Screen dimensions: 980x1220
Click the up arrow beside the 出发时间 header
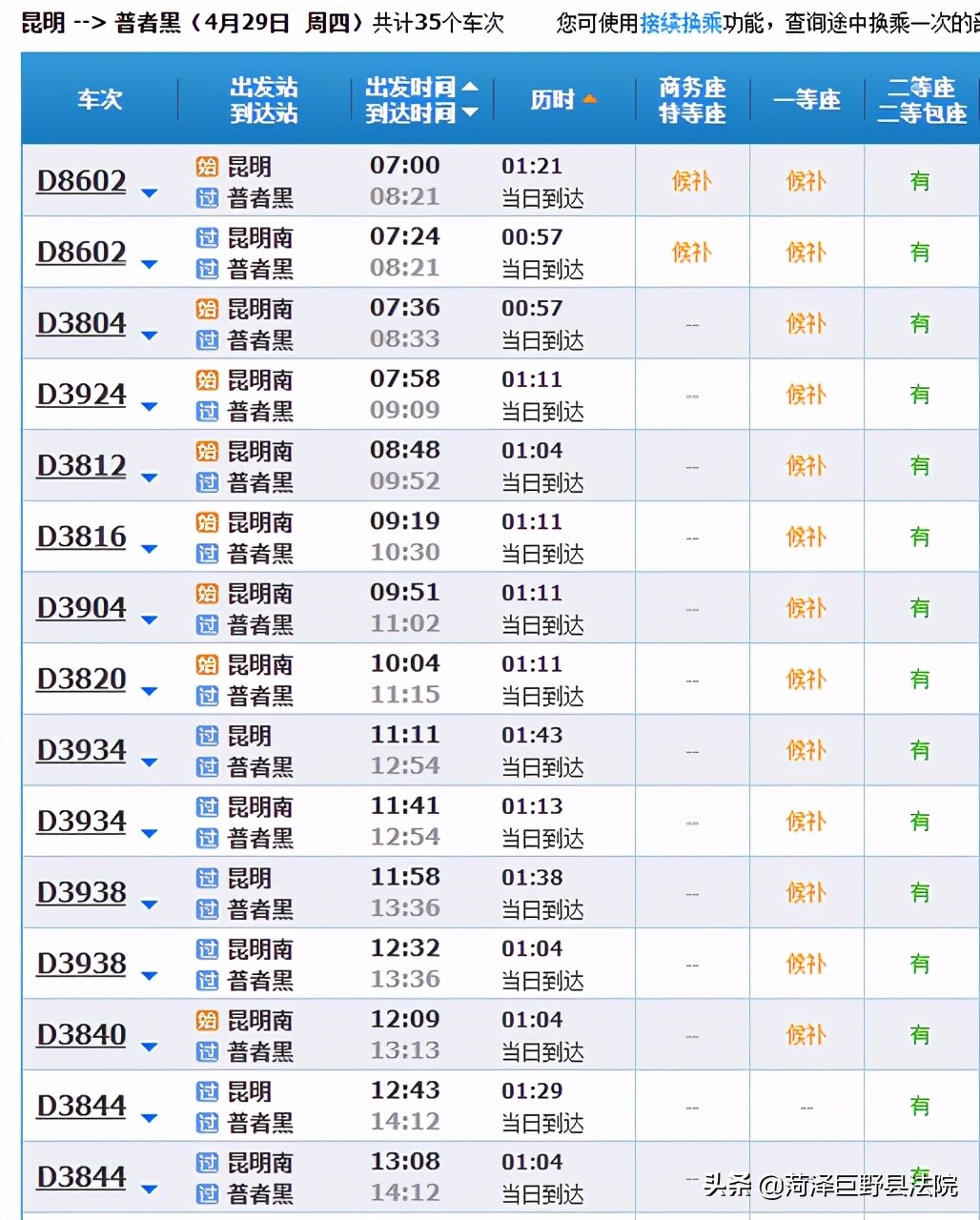(x=470, y=87)
